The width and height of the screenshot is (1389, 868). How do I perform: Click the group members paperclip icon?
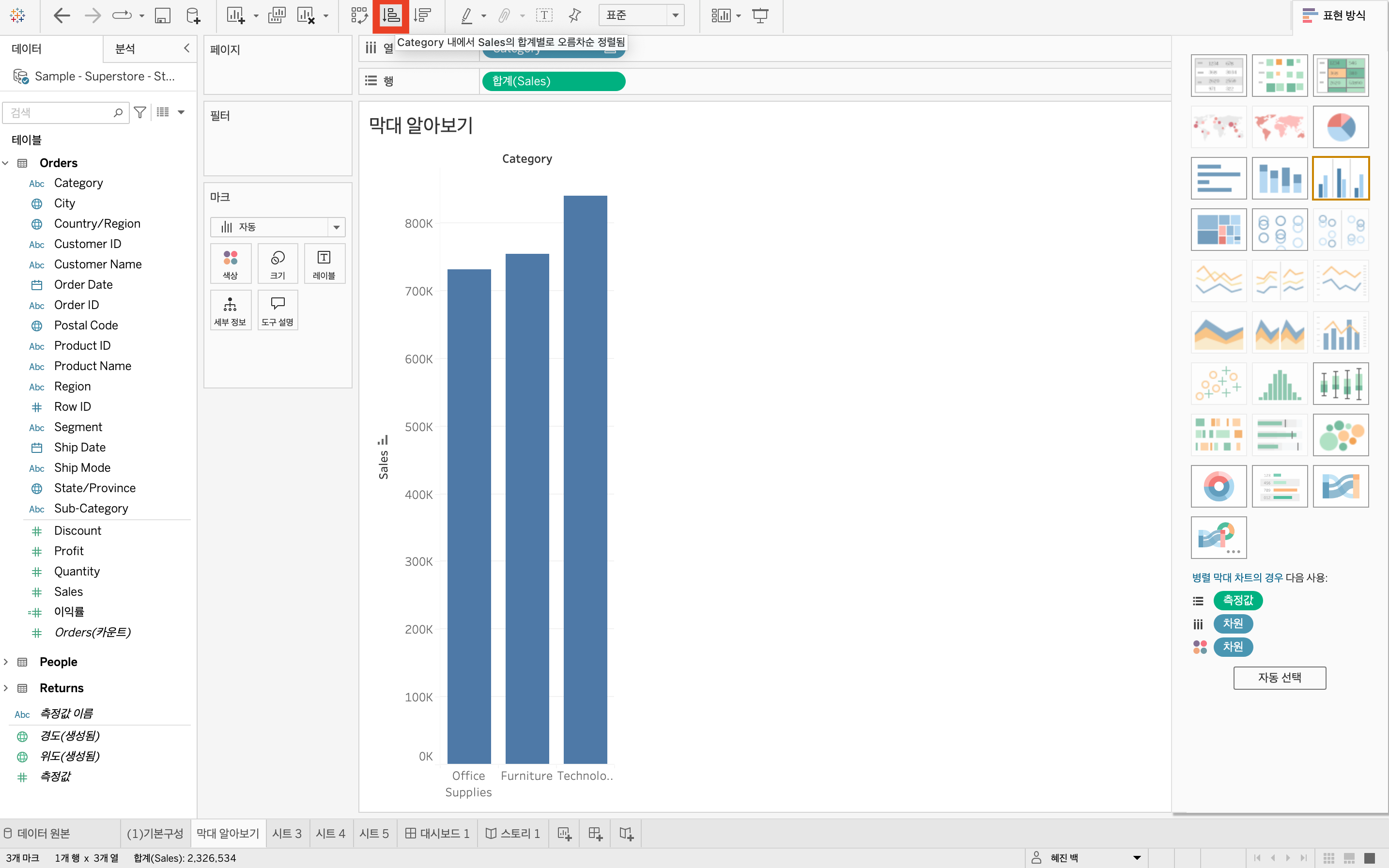504,15
